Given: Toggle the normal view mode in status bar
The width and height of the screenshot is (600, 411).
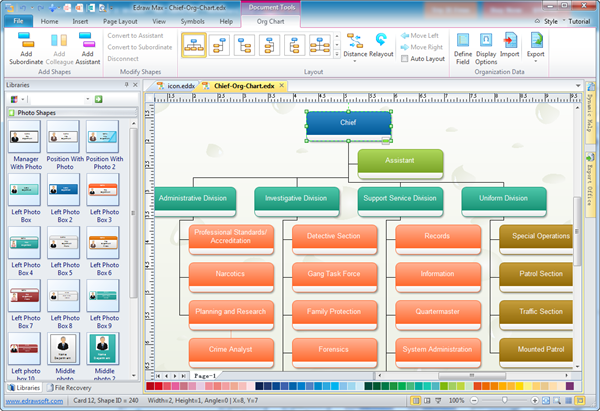Looking at the screenshot, I should [x=416, y=401].
